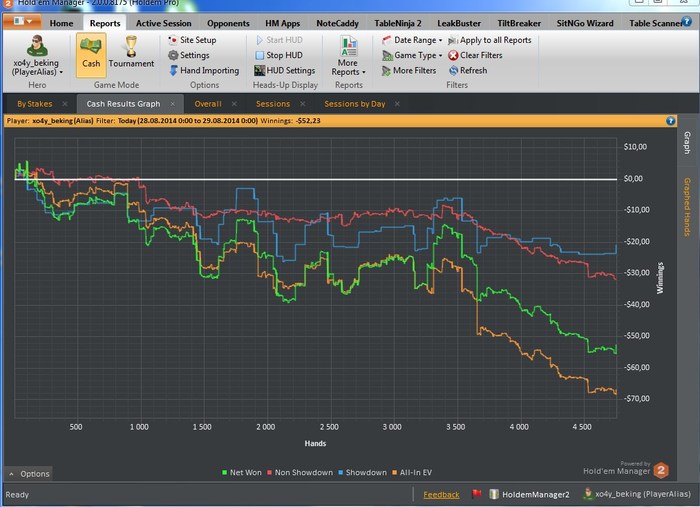
Task: Open Hand Importing
Action: pos(204,71)
